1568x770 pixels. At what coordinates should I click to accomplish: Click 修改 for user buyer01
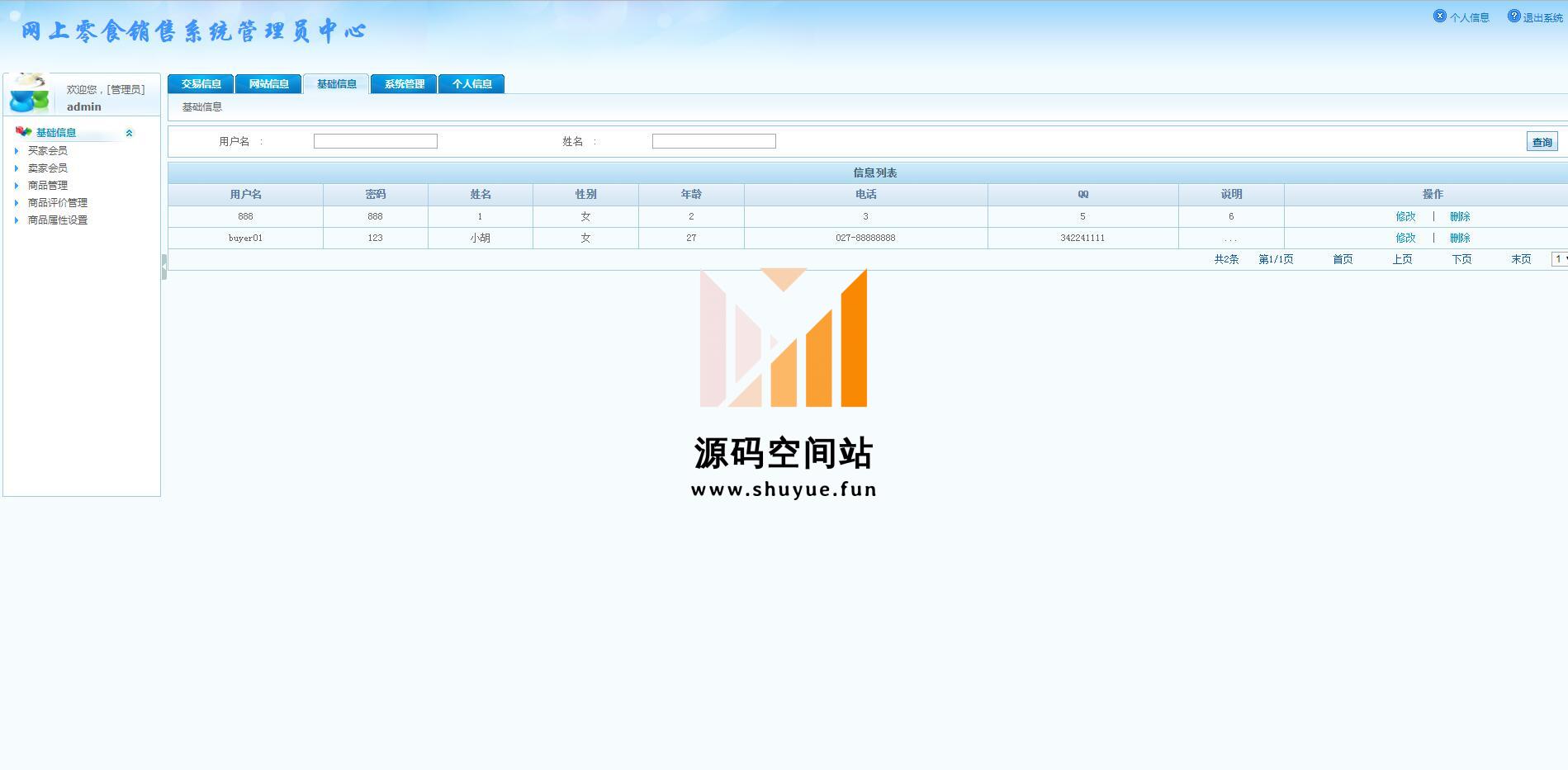1405,238
